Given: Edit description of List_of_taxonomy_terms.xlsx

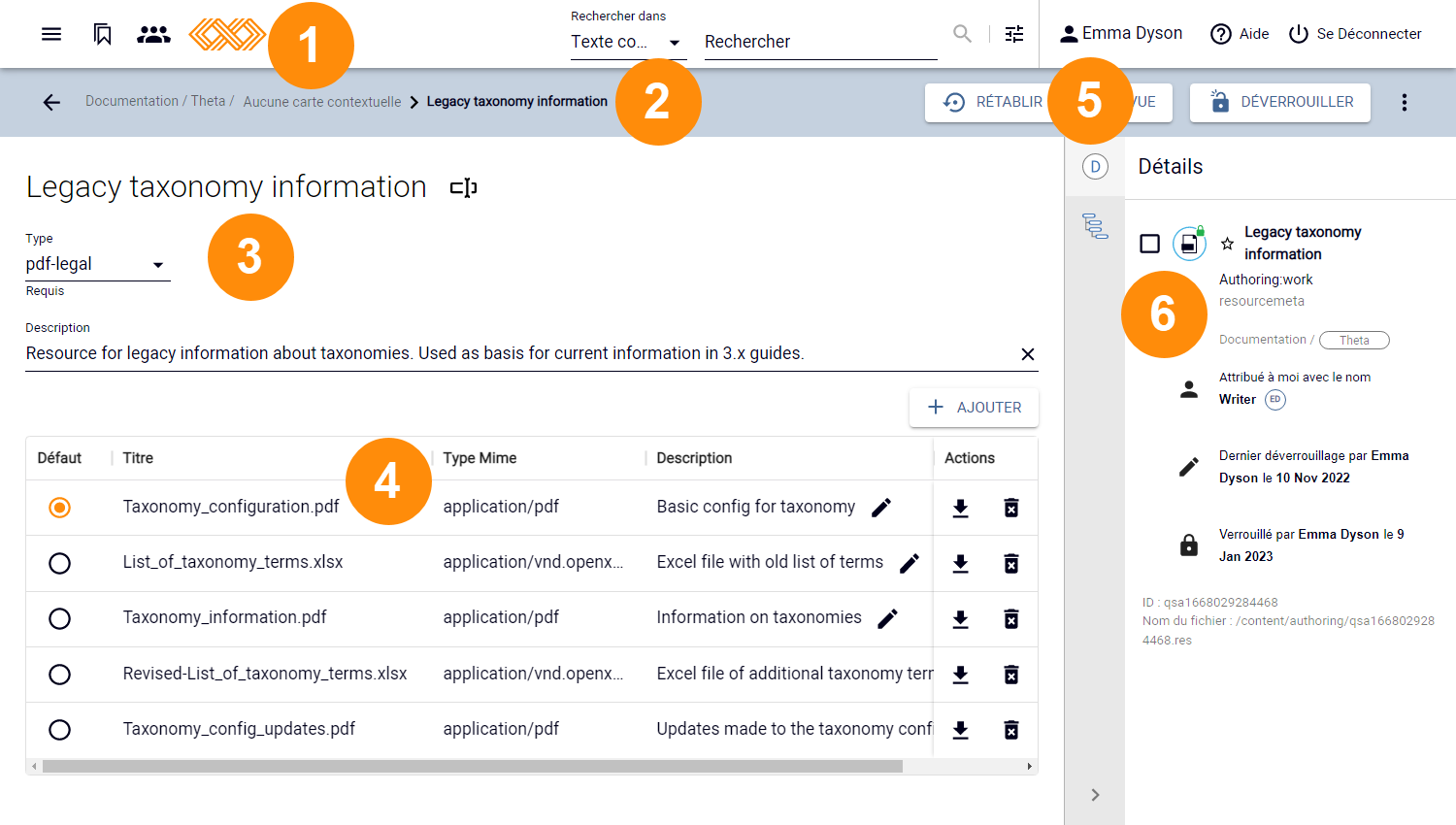Looking at the screenshot, I should pos(910,563).
